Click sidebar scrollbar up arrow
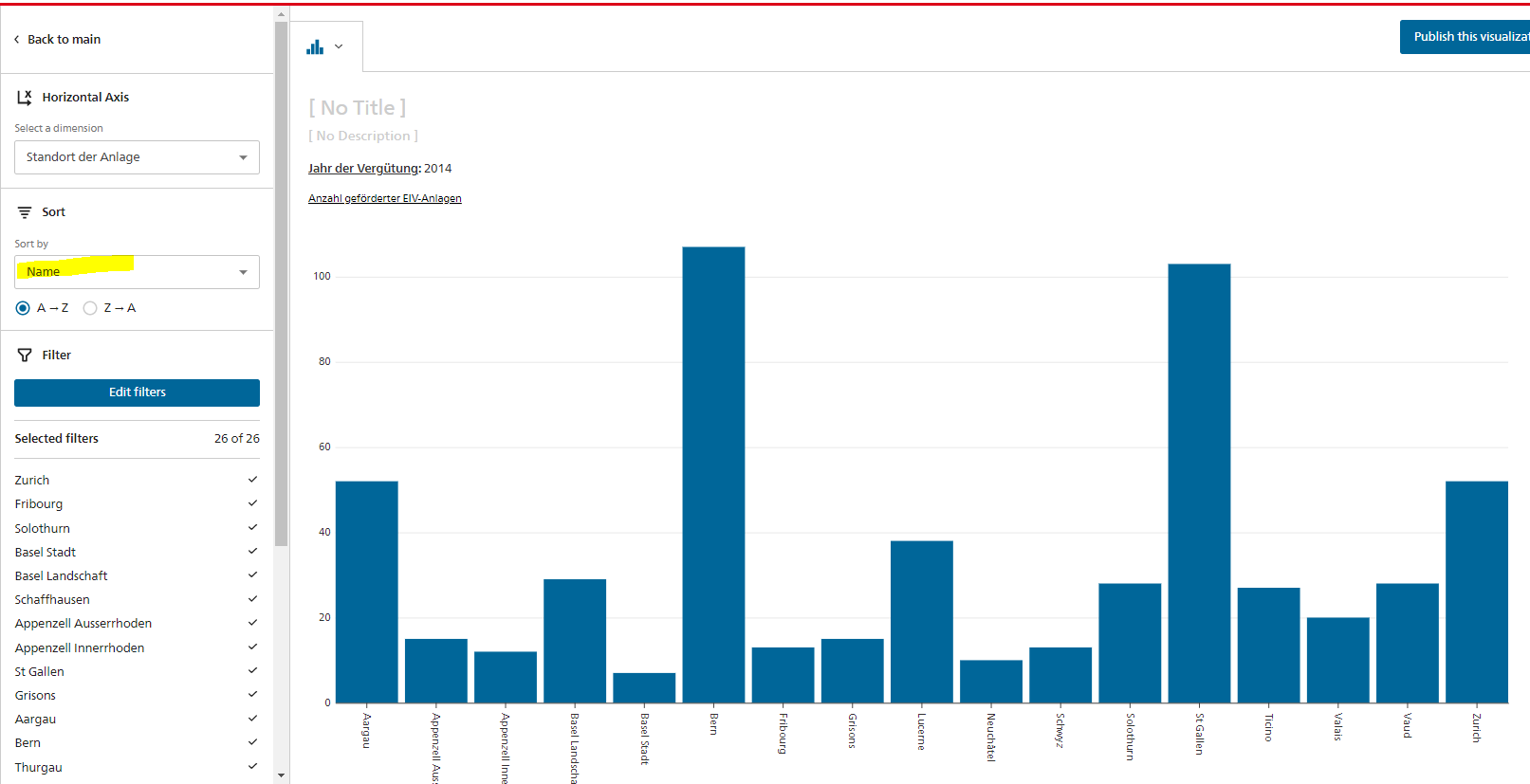Viewport: 1530px width, 784px height. (x=281, y=14)
